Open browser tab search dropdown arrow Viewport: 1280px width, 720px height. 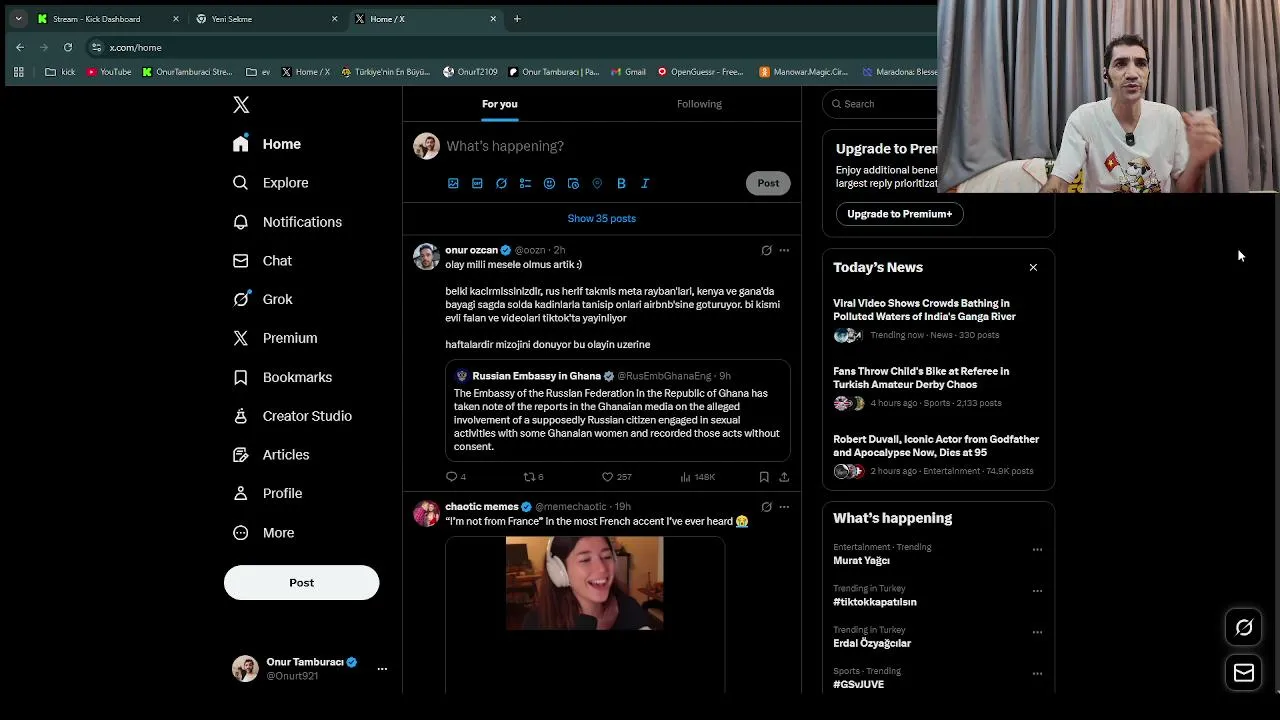point(18,19)
